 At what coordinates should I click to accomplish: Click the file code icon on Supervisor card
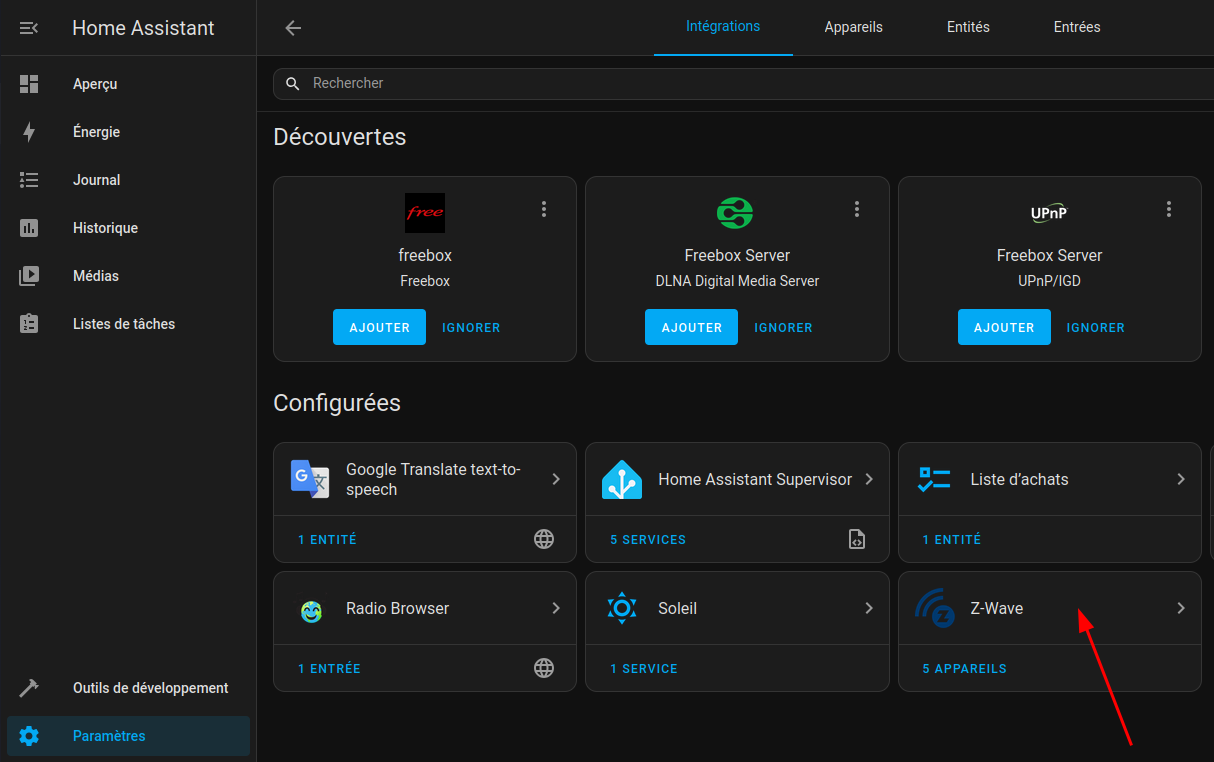point(856,540)
